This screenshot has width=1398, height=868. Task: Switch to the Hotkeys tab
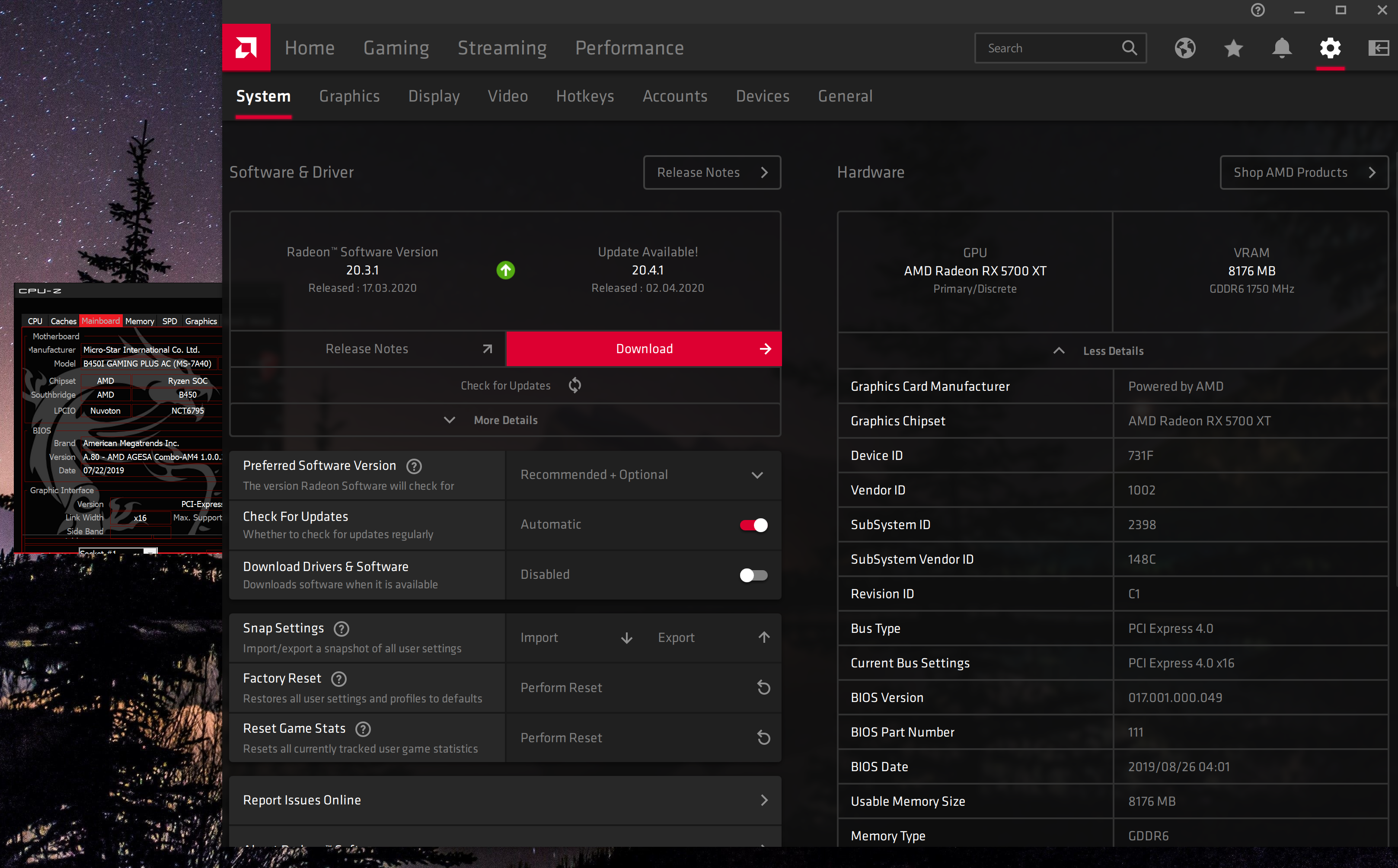(585, 96)
